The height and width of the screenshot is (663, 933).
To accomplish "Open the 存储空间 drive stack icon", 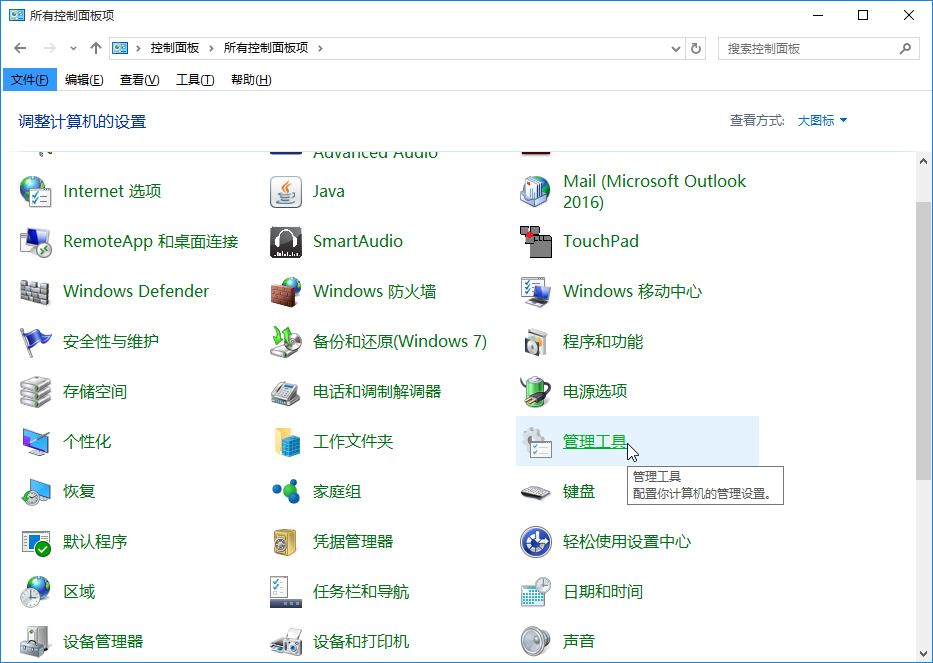I will point(35,392).
